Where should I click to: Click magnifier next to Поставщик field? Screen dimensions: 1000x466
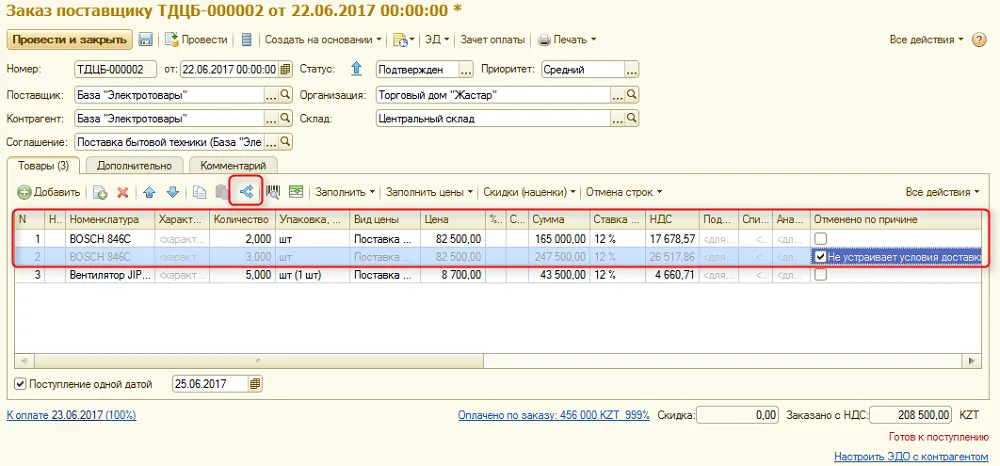click(x=286, y=95)
